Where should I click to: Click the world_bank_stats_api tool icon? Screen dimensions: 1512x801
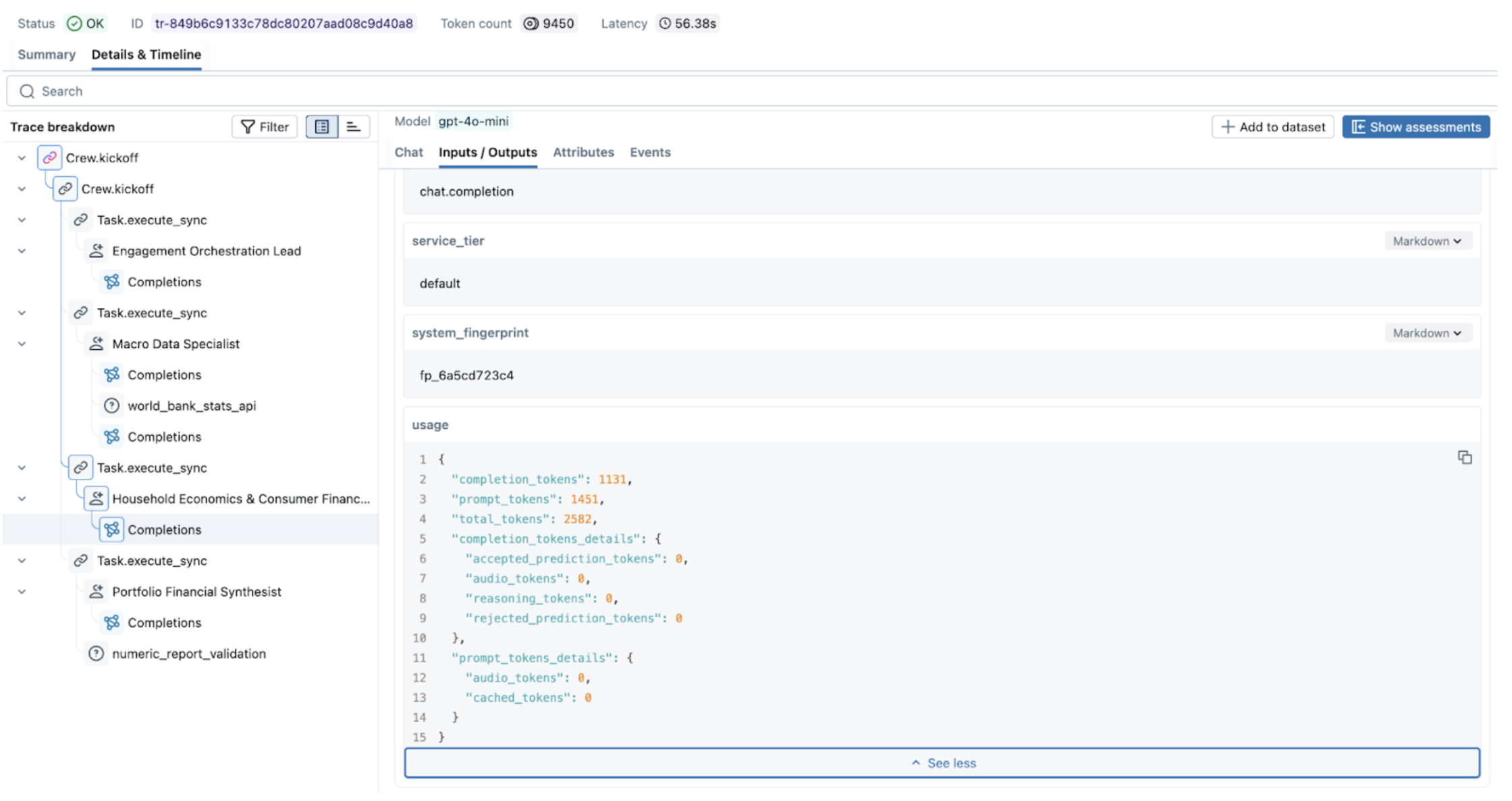click(x=111, y=406)
